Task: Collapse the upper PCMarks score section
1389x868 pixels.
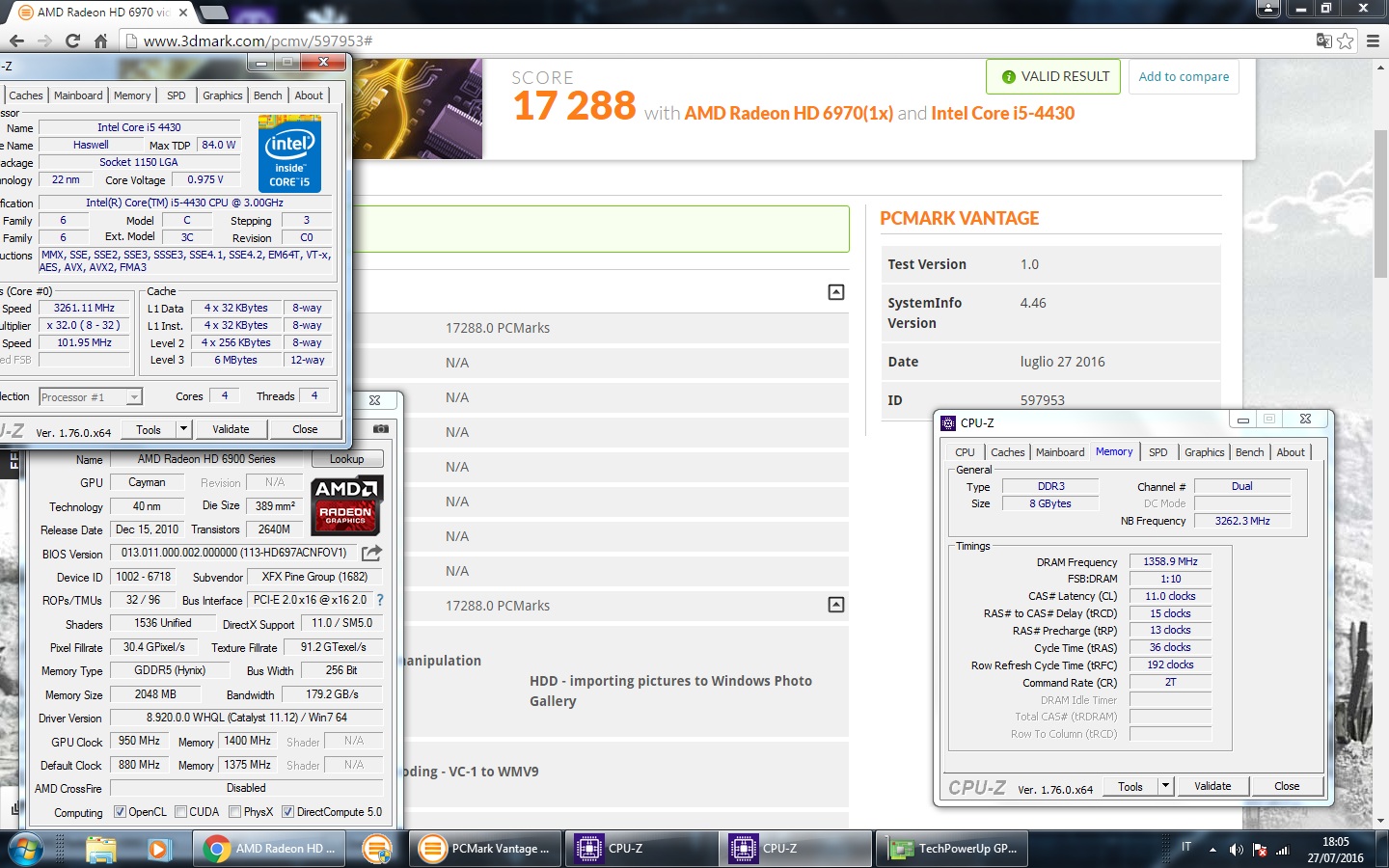Action: click(x=836, y=292)
